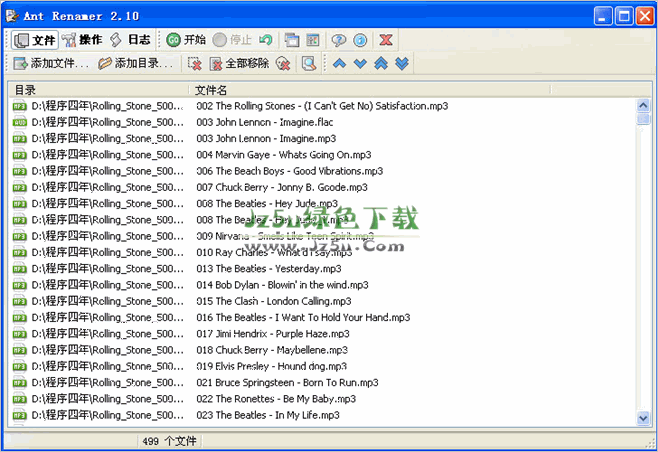Image resolution: width=658 pixels, height=452 pixels.
Task: Click the AUD icon of Imagine.flac row
Action: 20,123
